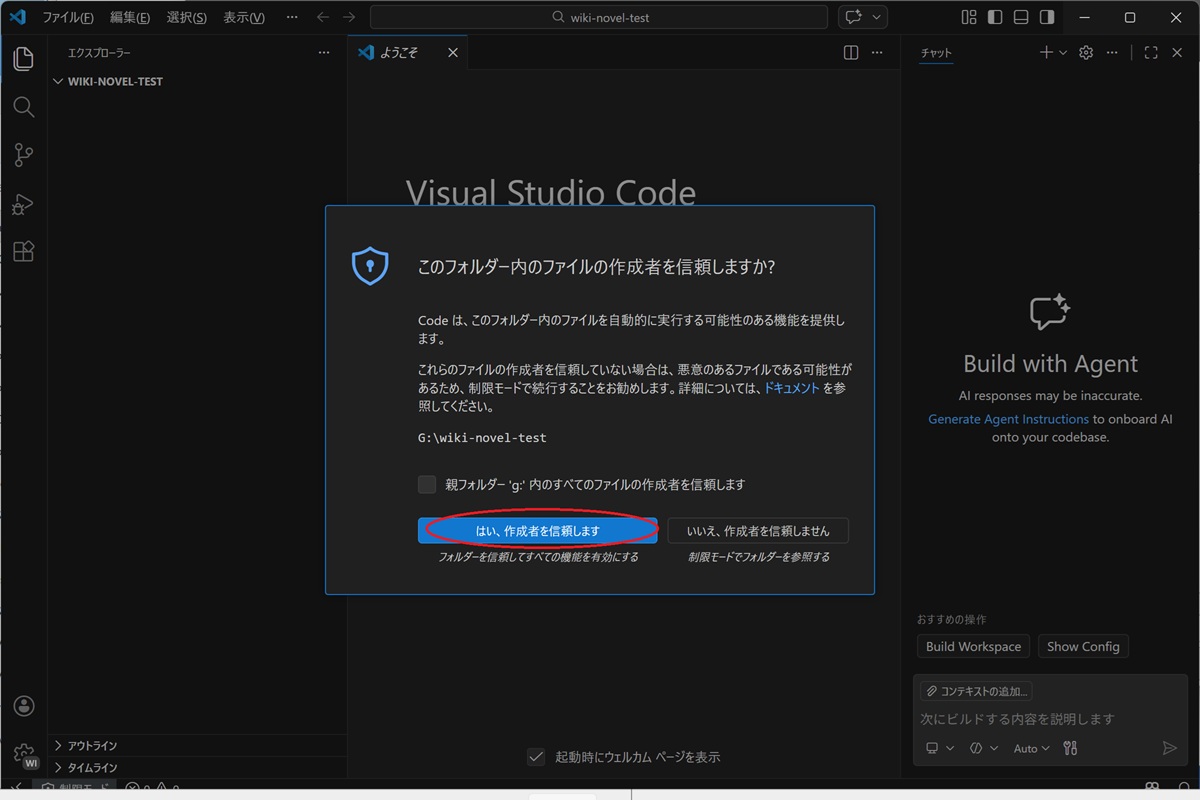
Task: Select the ようこそ tab
Action: (400, 53)
